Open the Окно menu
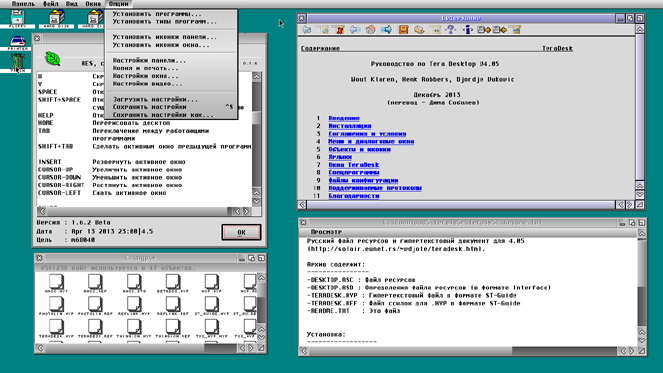Viewport: 663px width, 373px height. [93, 4]
